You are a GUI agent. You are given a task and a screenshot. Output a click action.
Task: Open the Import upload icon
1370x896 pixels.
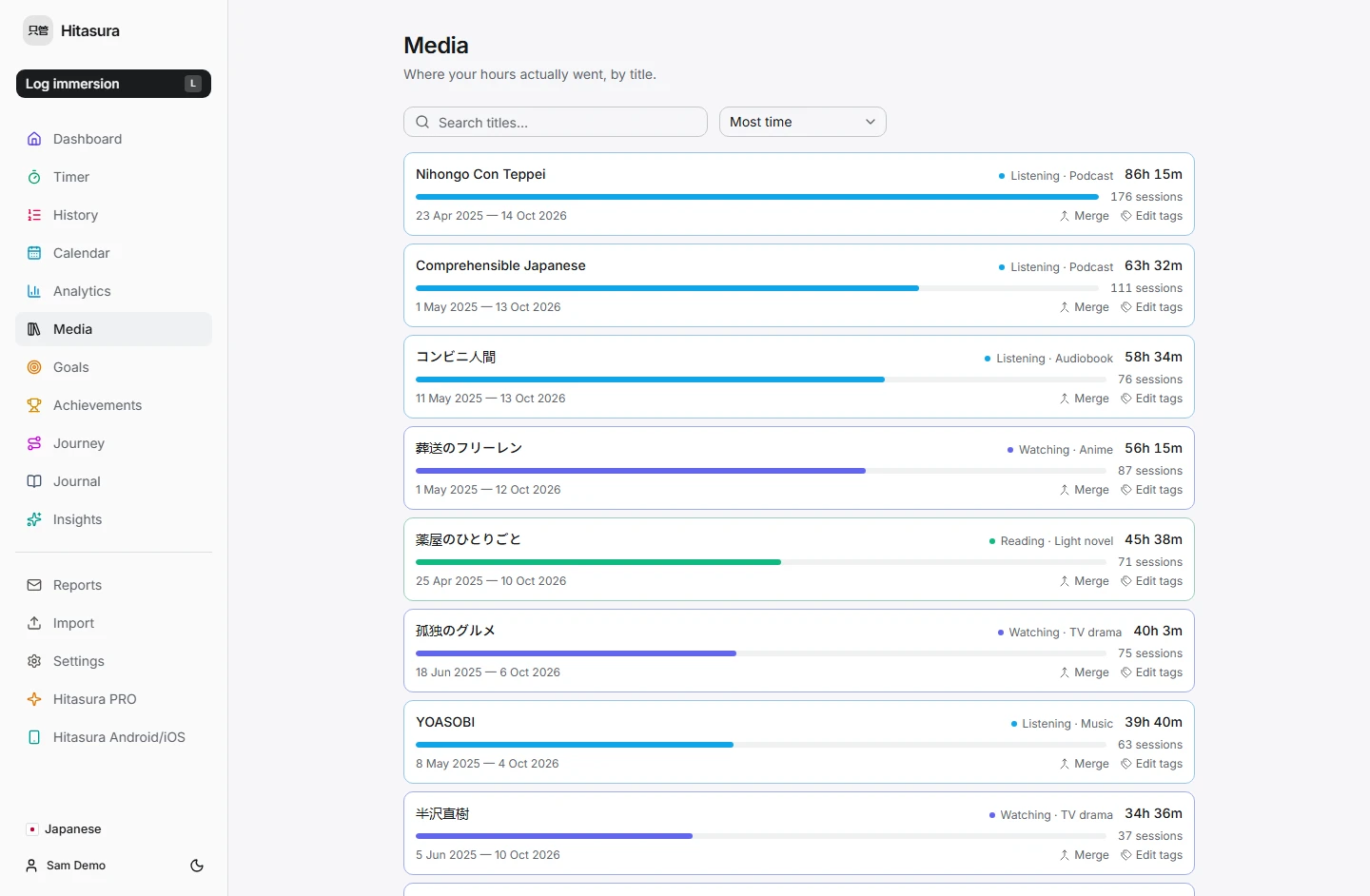point(34,623)
